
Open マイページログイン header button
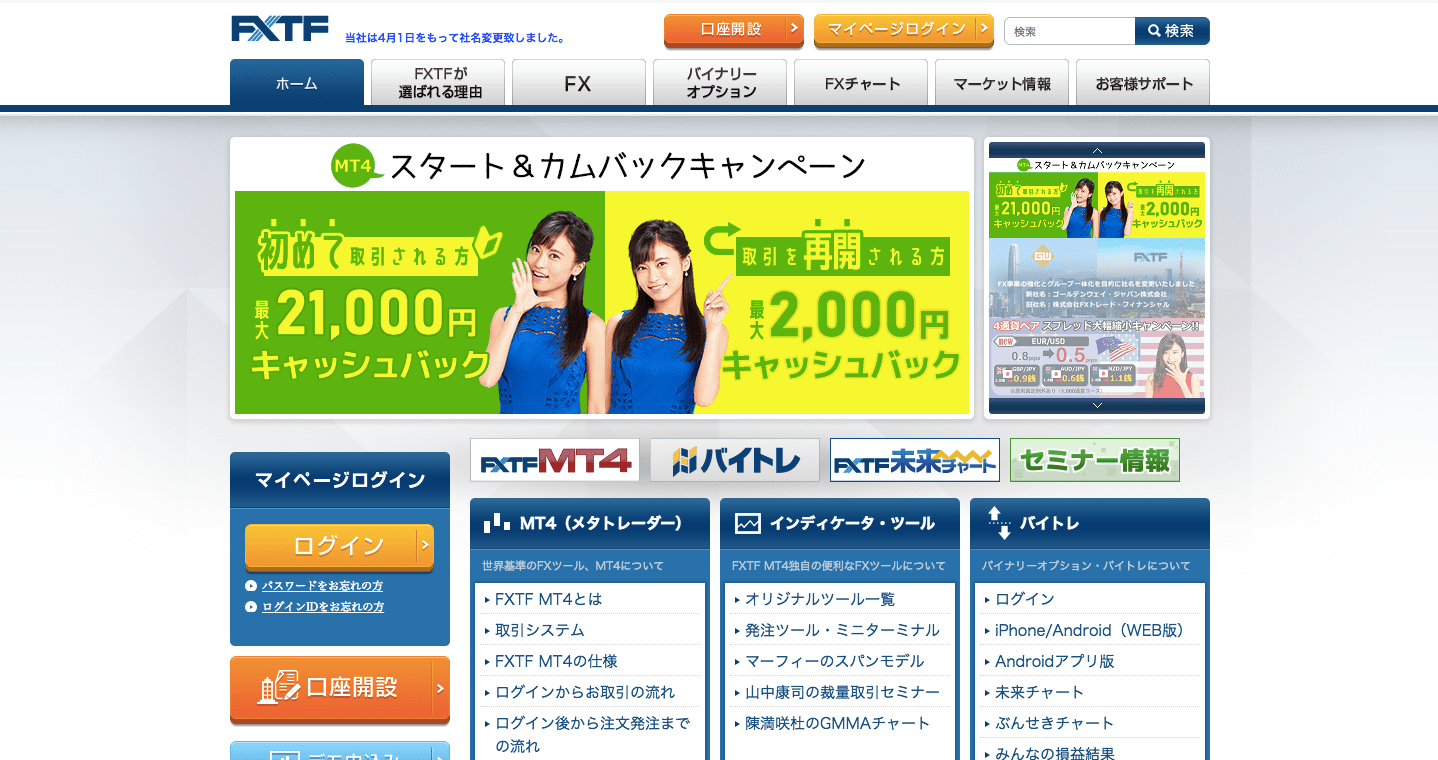[903, 30]
